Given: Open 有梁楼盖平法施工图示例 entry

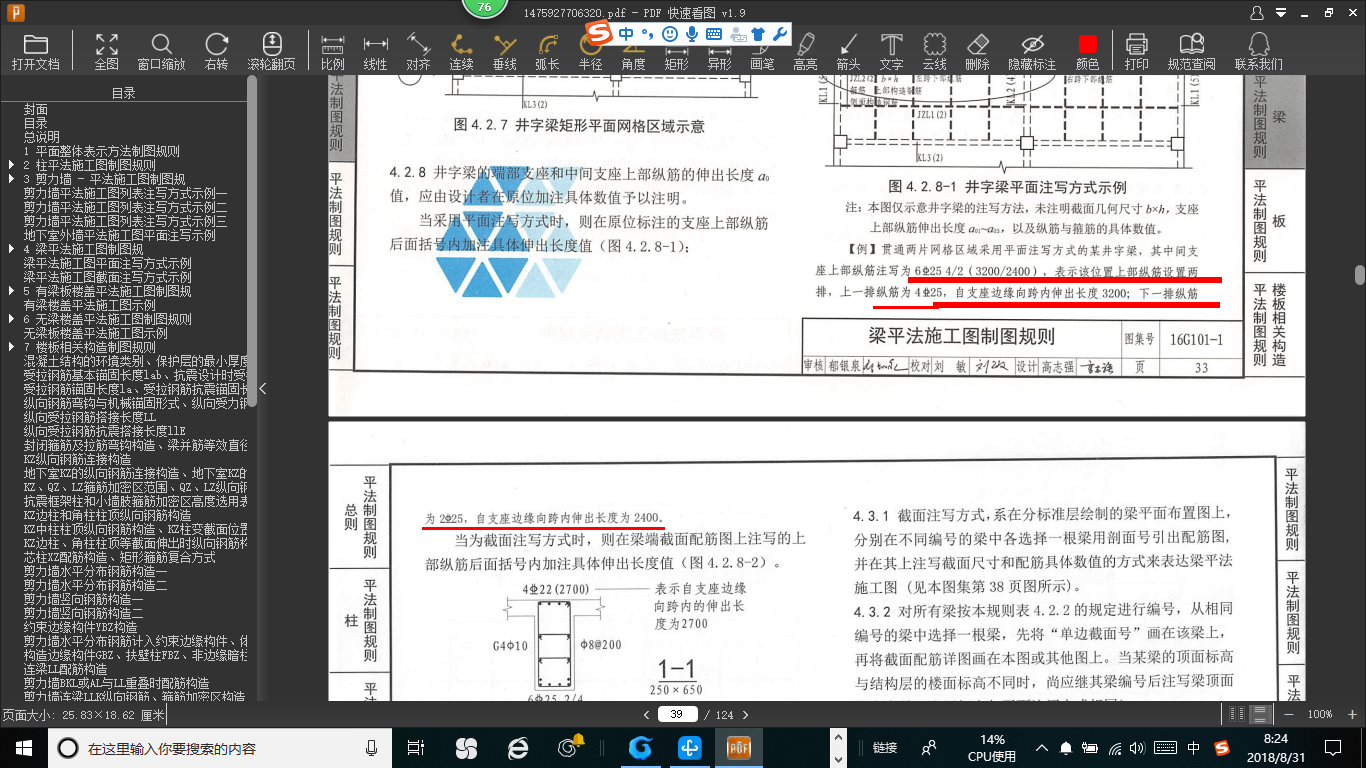Looking at the screenshot, I should pos(90,305).
